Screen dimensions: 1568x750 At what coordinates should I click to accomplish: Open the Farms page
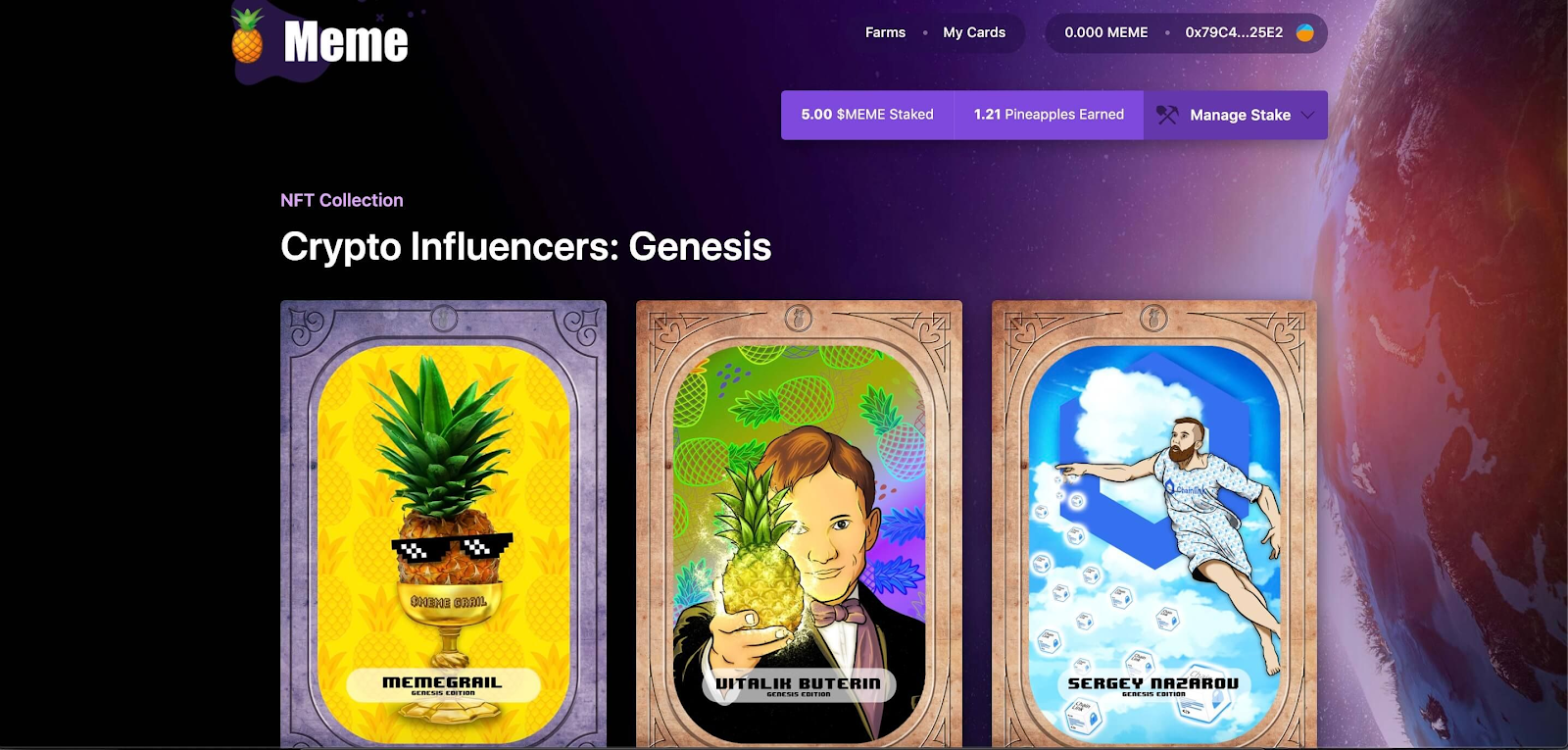(x=885, y=32)
